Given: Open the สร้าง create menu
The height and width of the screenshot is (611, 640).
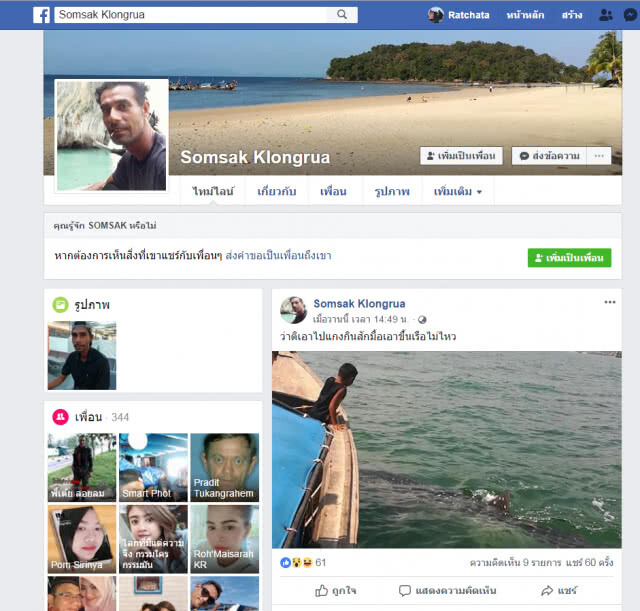Looking at the screenshot, I should (572, 15).
